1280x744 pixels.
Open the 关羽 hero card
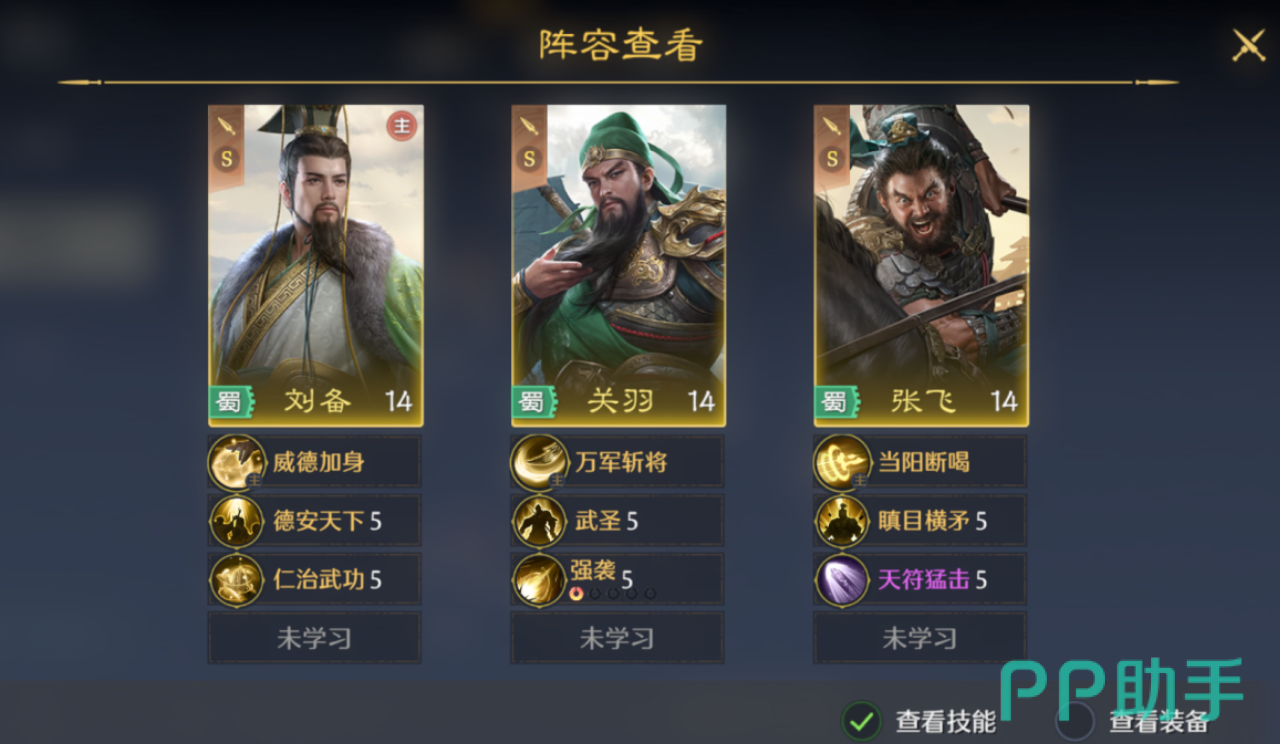(x=619, y=265)
